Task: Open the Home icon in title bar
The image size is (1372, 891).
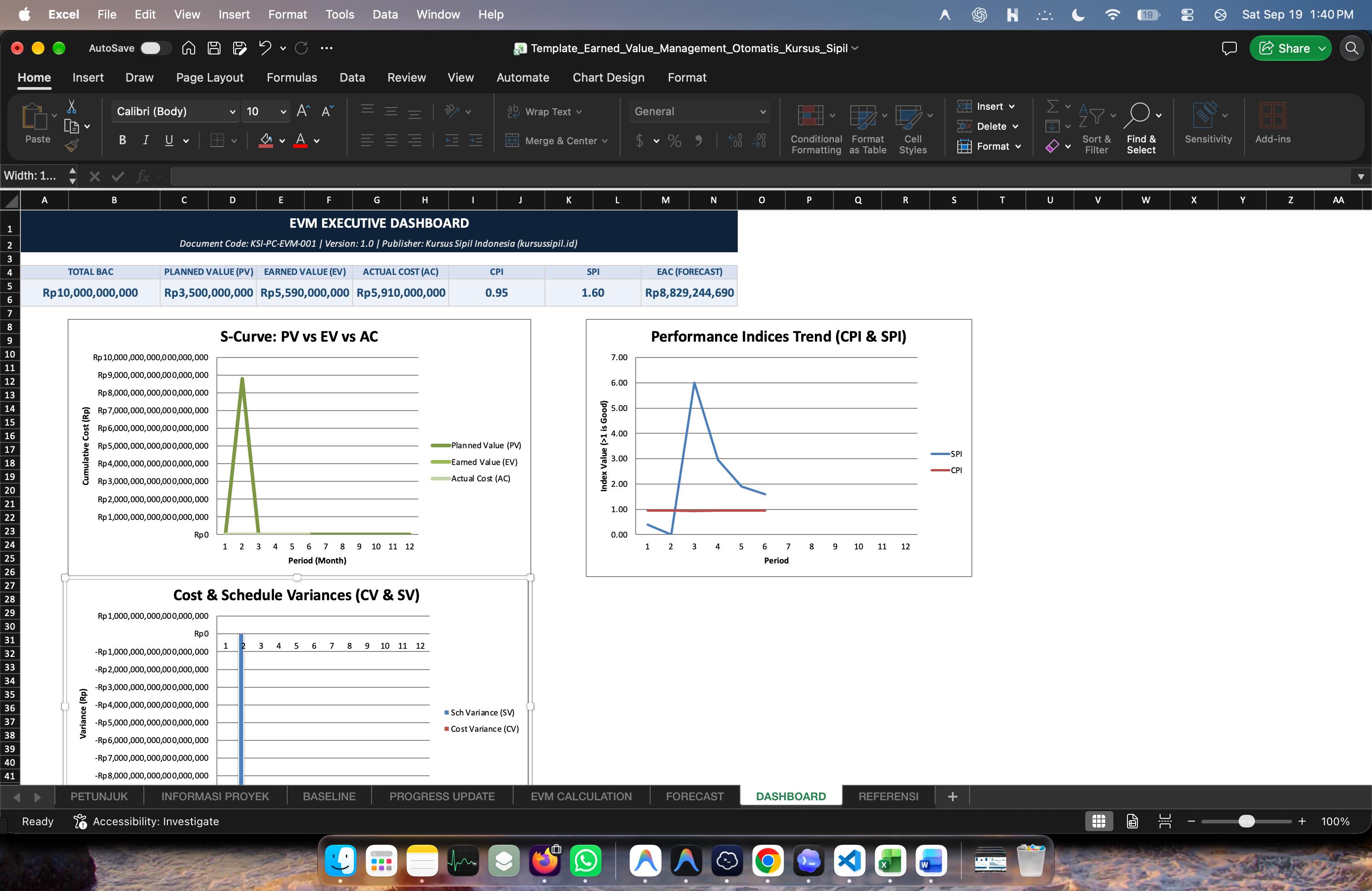Action: [x=188, y=49]
